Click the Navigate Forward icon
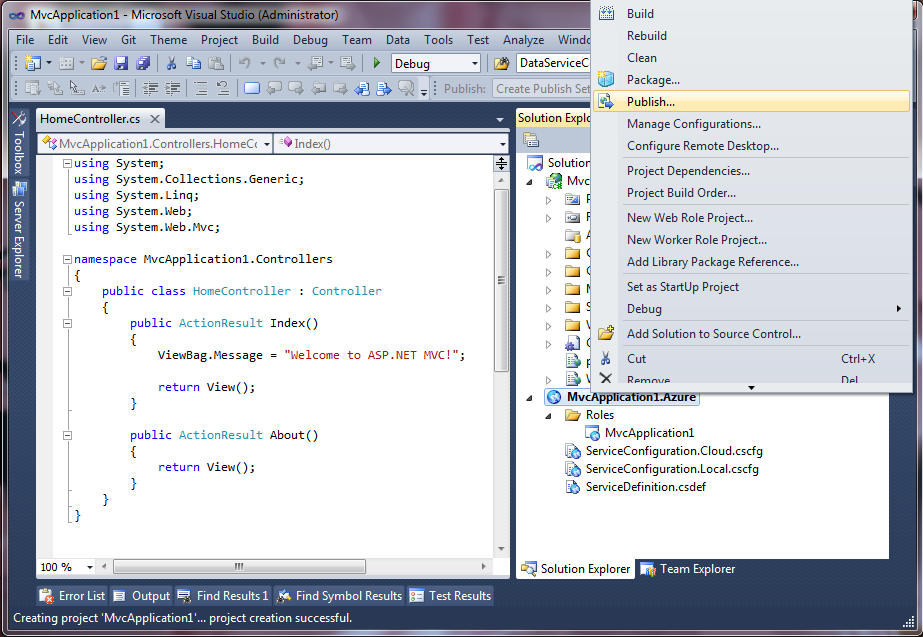Screen dimensions: 923x637 coord(348,63)
